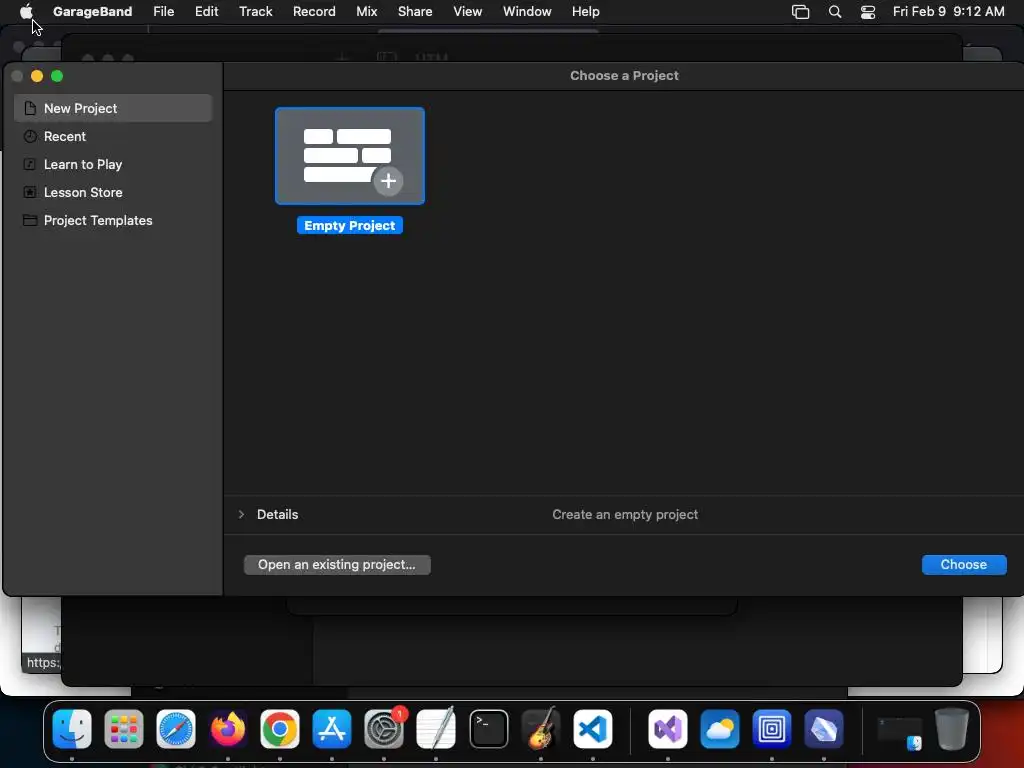Minimize the Choose a Project window
This screenshot has width=1024, height=768.
coord(37,76)
